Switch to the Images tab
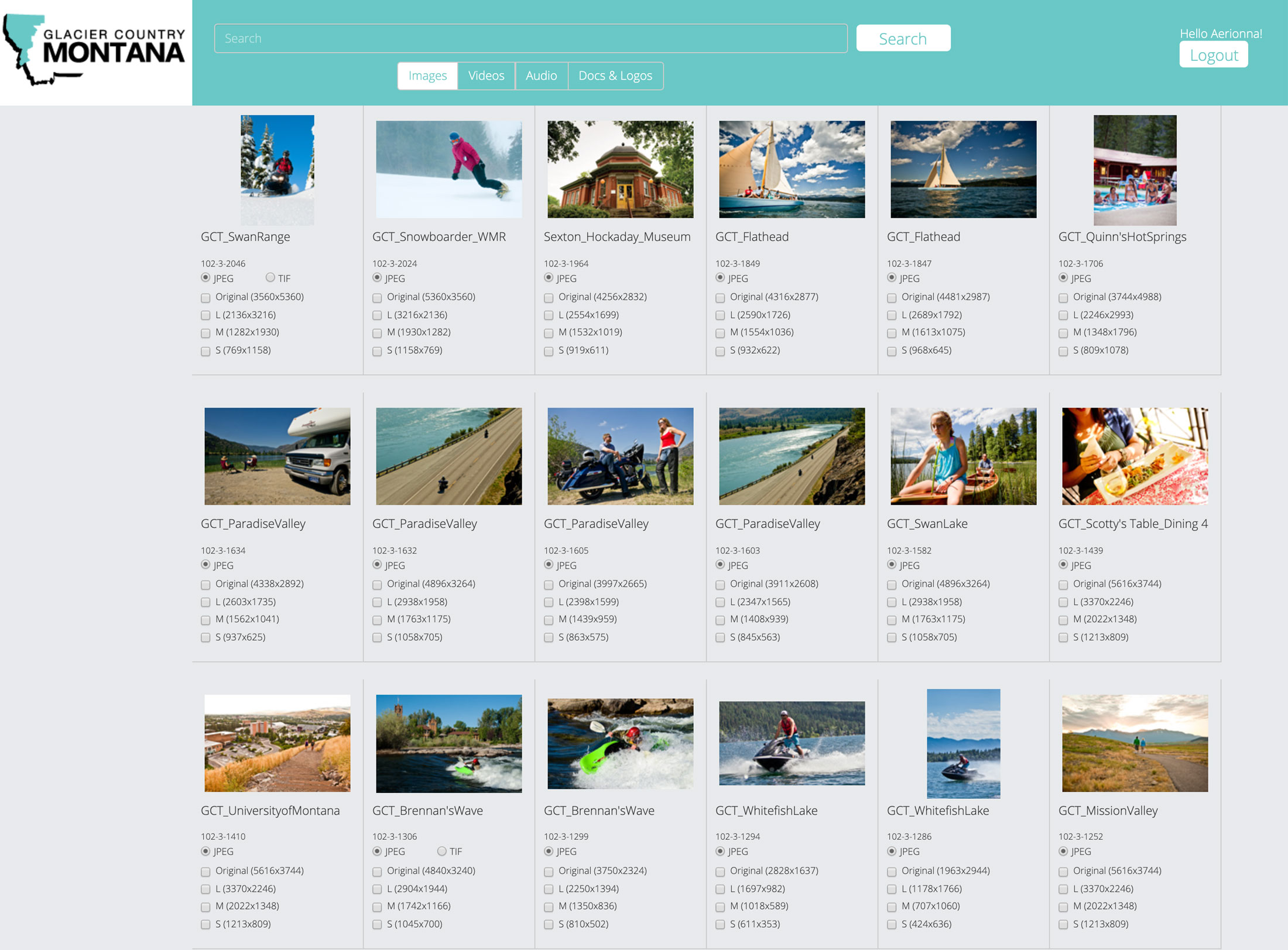 pos(427,76)
